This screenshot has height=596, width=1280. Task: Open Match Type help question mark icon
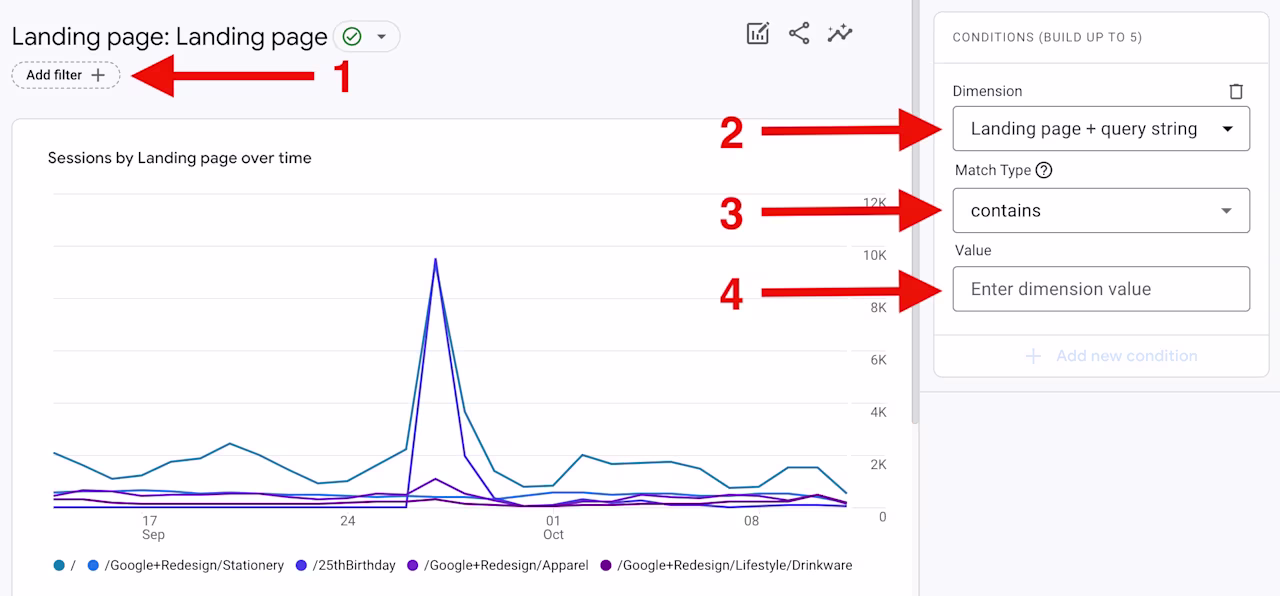[1044, 170]
